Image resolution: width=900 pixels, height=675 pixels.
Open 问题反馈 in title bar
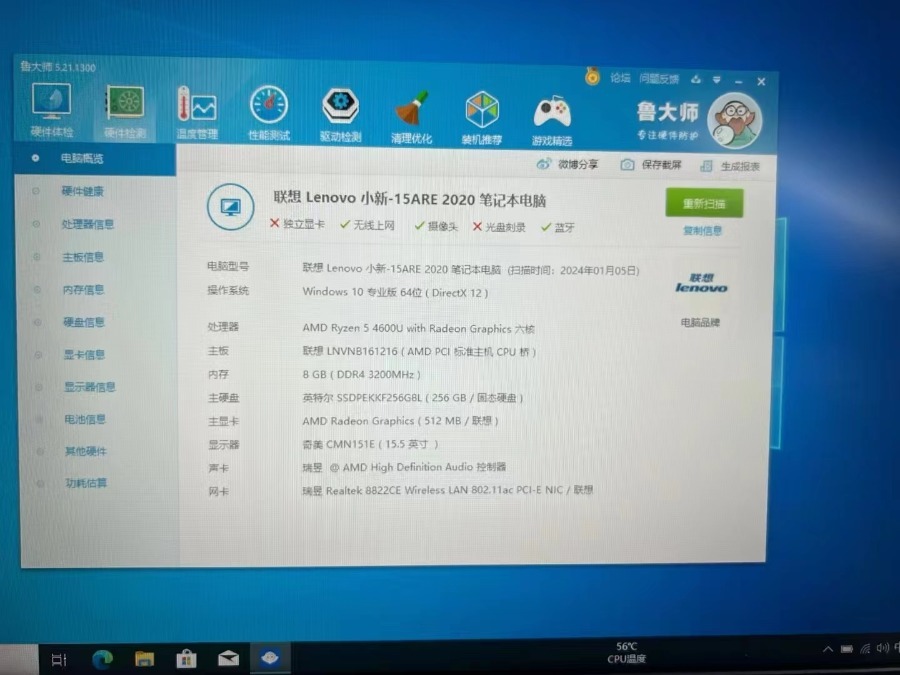[659, 78]
